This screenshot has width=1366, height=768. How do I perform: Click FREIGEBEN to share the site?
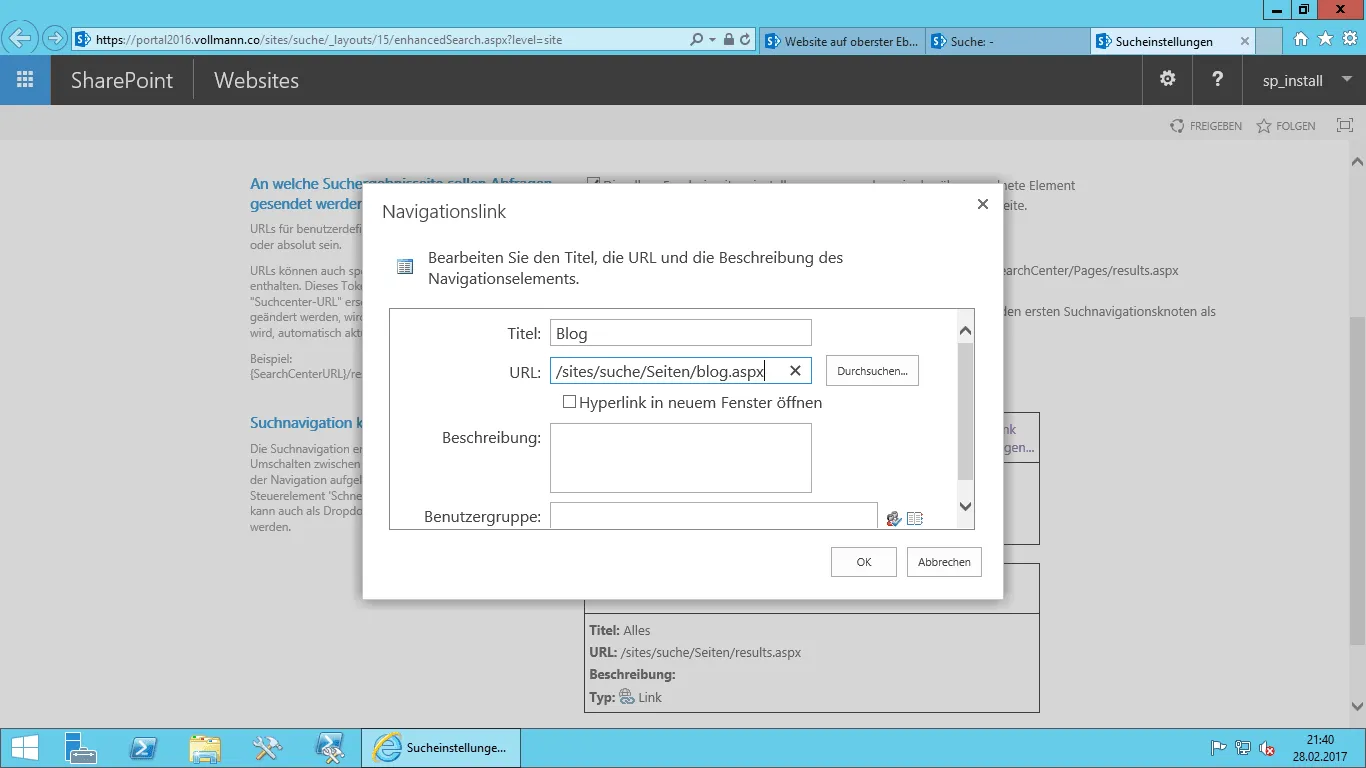coord(1206,126)
